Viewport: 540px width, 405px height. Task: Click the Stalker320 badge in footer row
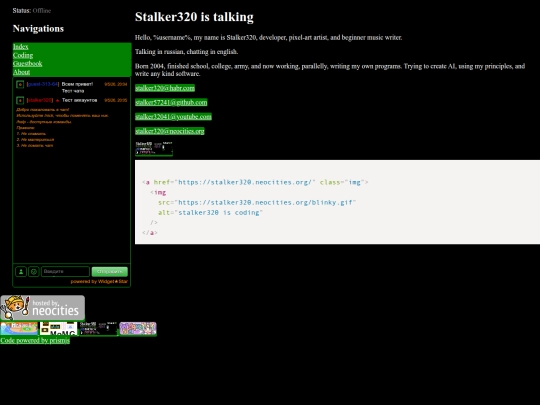(98, 329)
